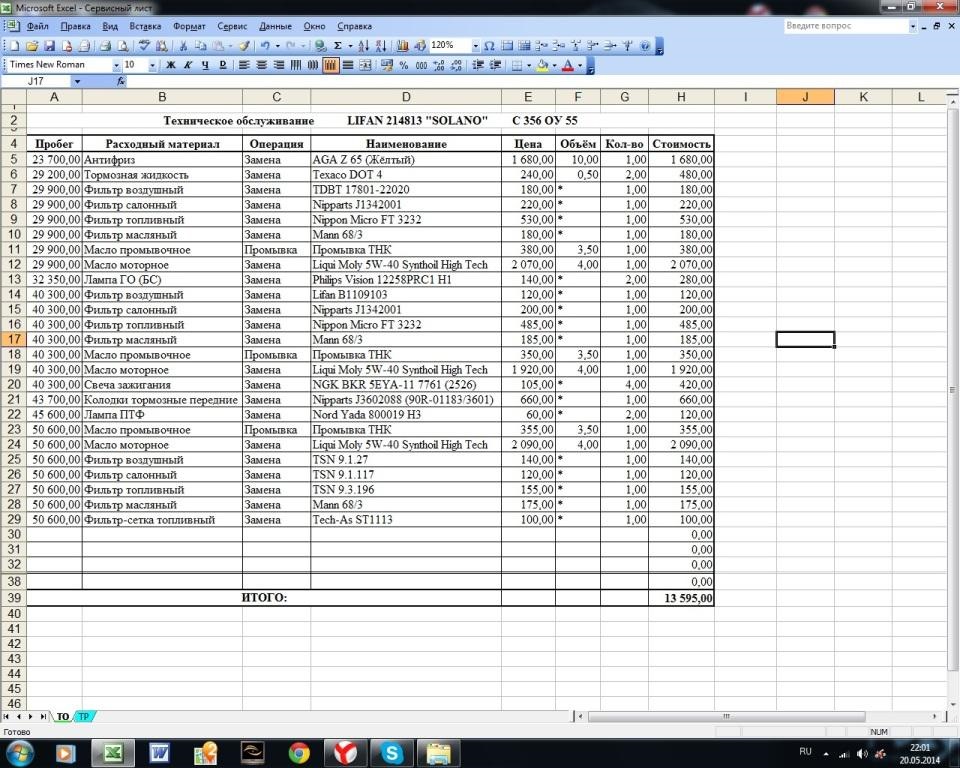Click the percent style icon
960x768 pixels.
point(403,66)
